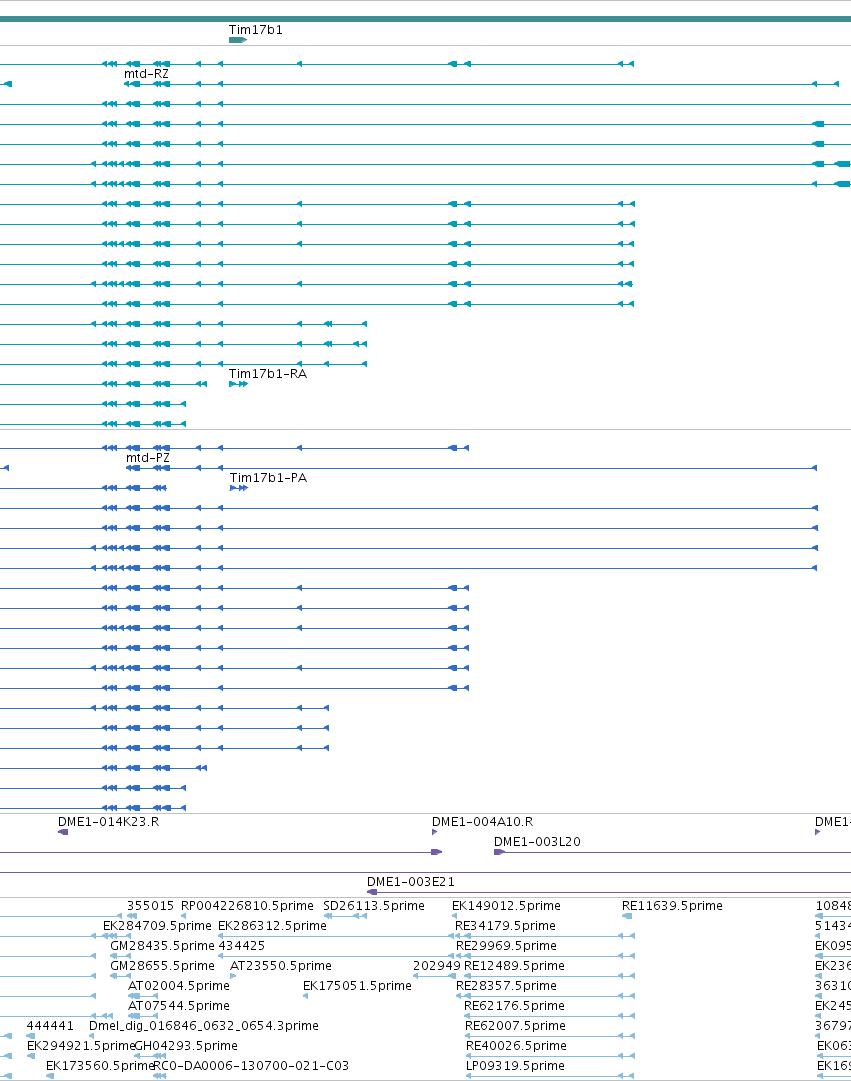Click the LP09319.5prime EST label
851x1081 pixels.
click(515, 1066)
